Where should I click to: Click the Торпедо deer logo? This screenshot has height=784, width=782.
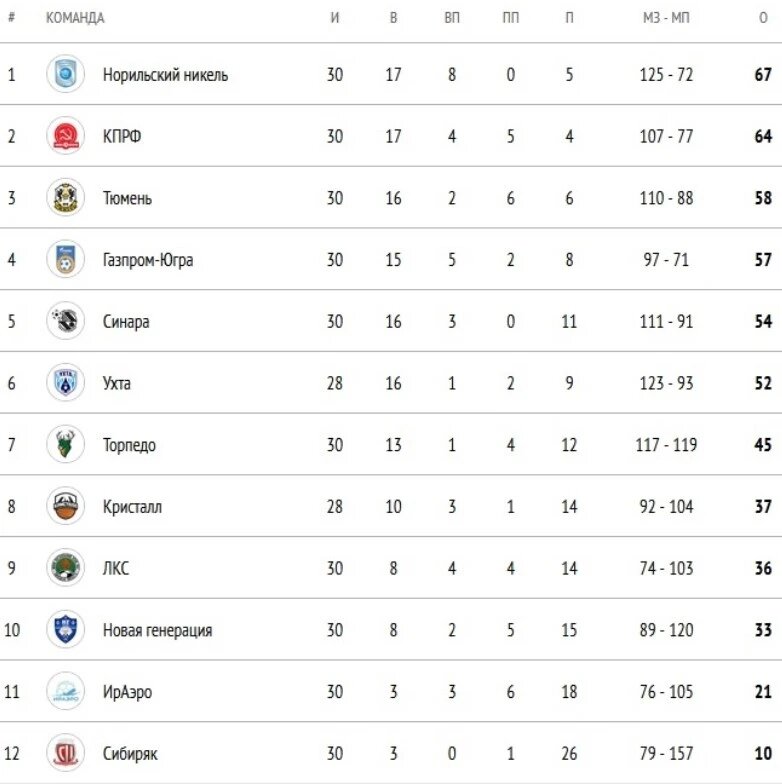(66, 444)
